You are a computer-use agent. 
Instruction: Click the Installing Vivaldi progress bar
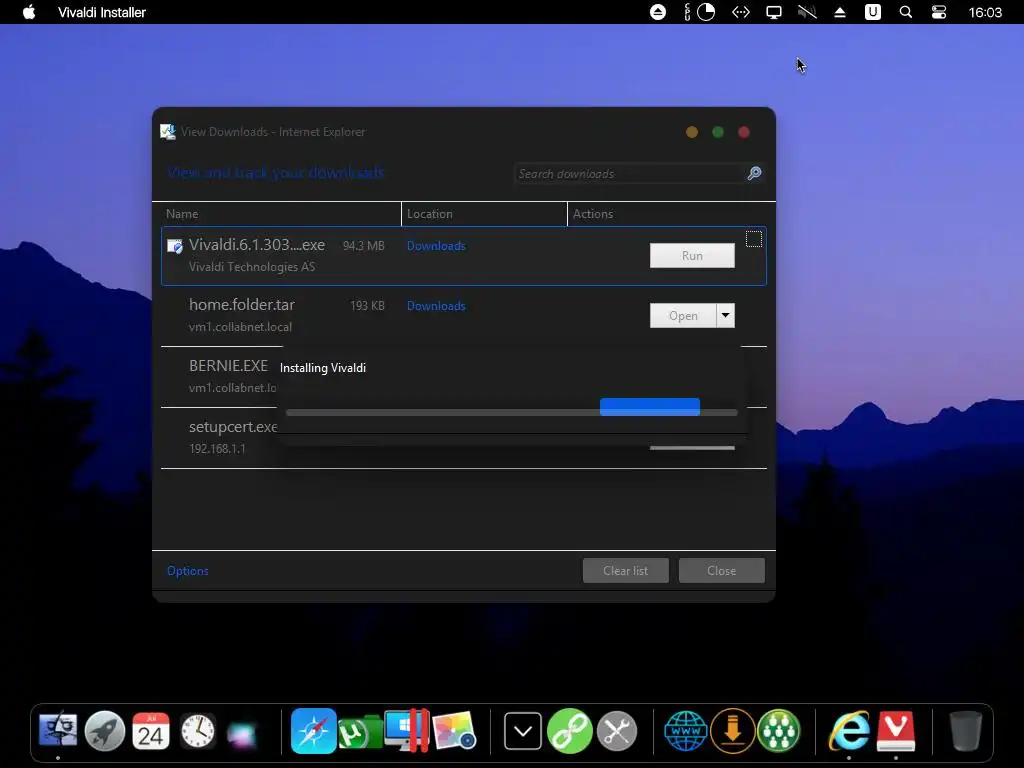(x=512, y=411)
